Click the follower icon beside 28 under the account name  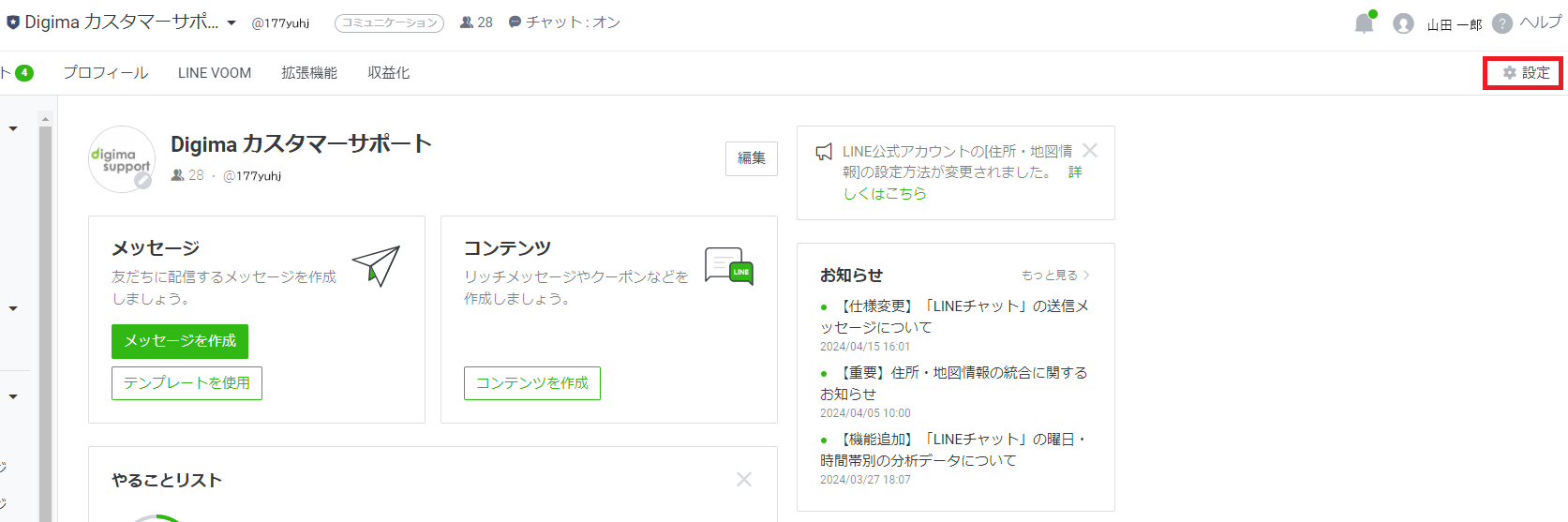tap(177, 175)
